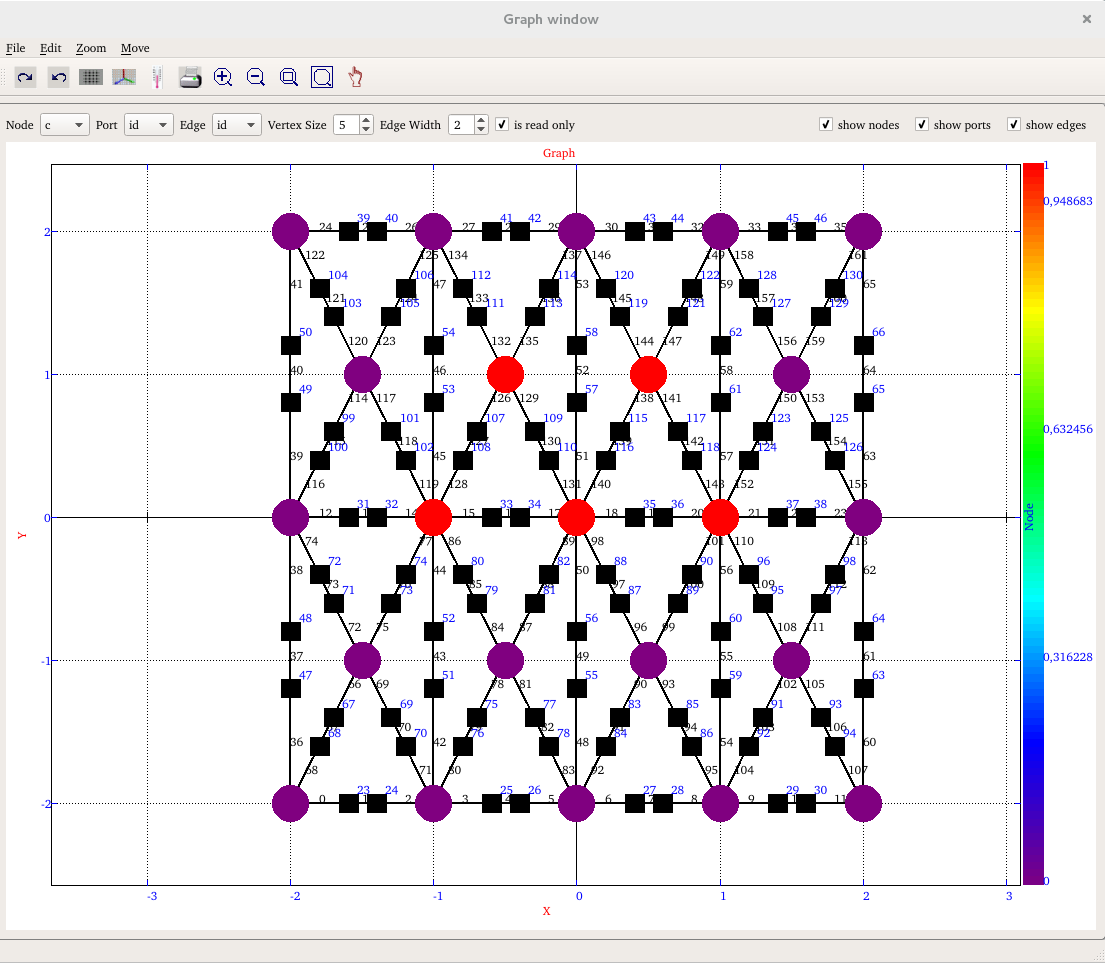
Task: Turn off the 'show edges' checkbox
Action: tap(1014, 125)
